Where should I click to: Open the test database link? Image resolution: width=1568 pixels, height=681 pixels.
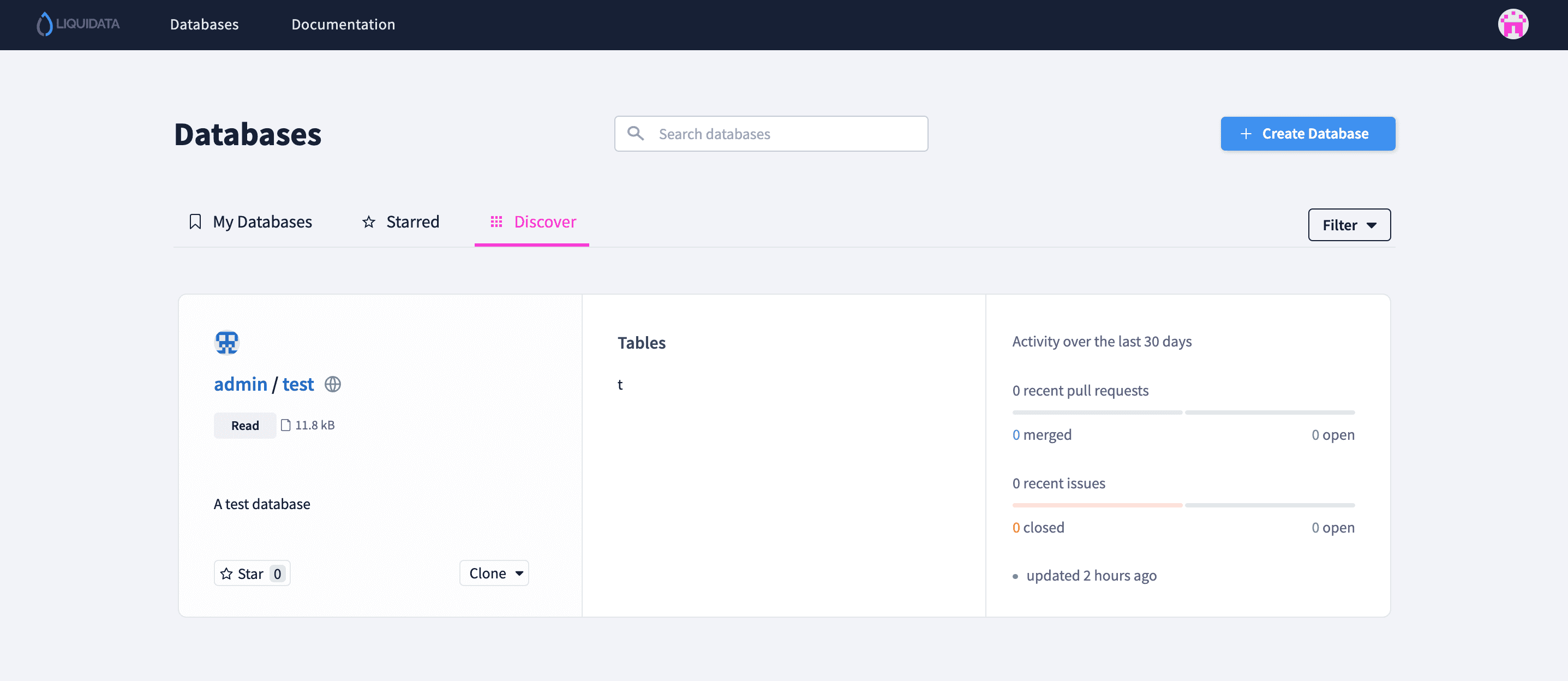(298, 385)
